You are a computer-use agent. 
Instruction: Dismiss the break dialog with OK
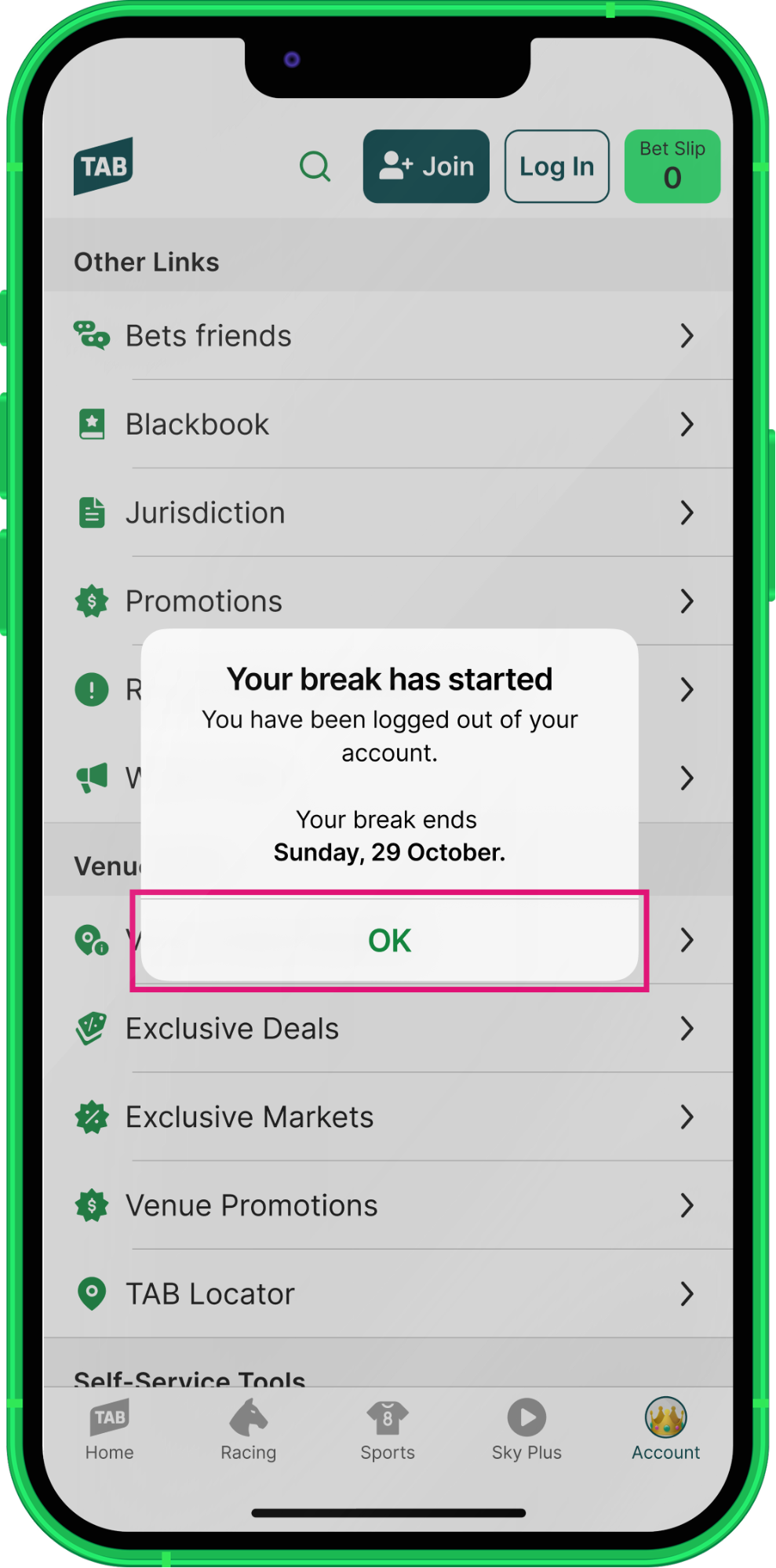point(388,940)
